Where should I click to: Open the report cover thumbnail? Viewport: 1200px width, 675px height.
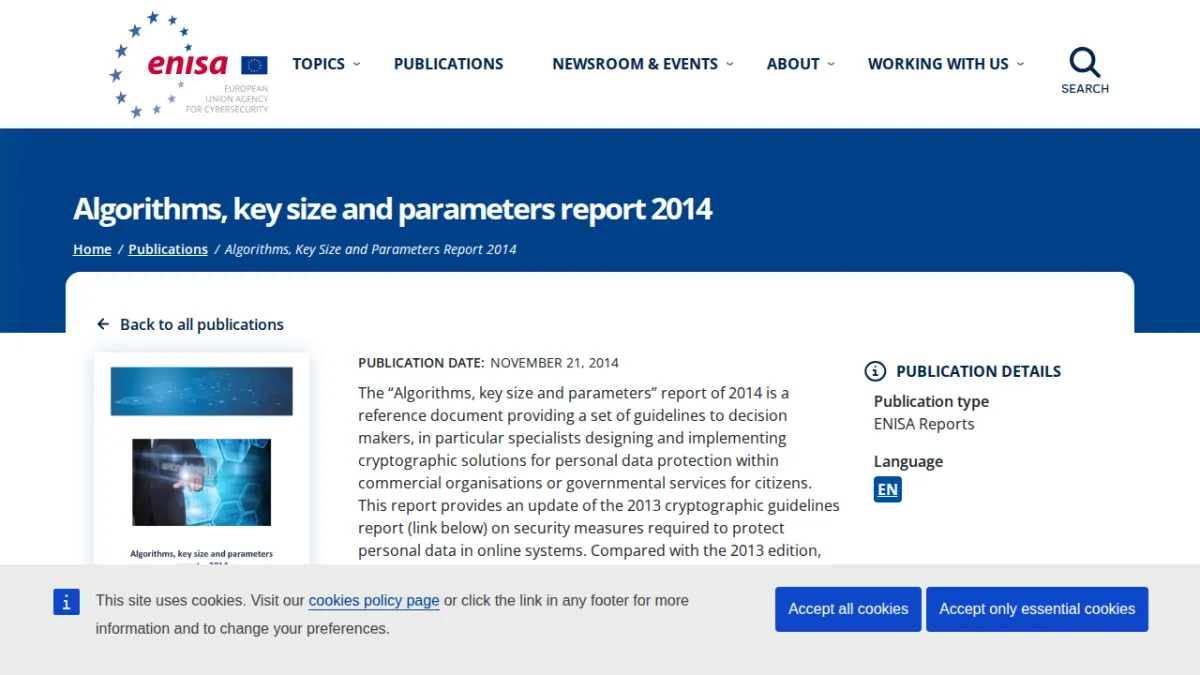pos(202,460)
